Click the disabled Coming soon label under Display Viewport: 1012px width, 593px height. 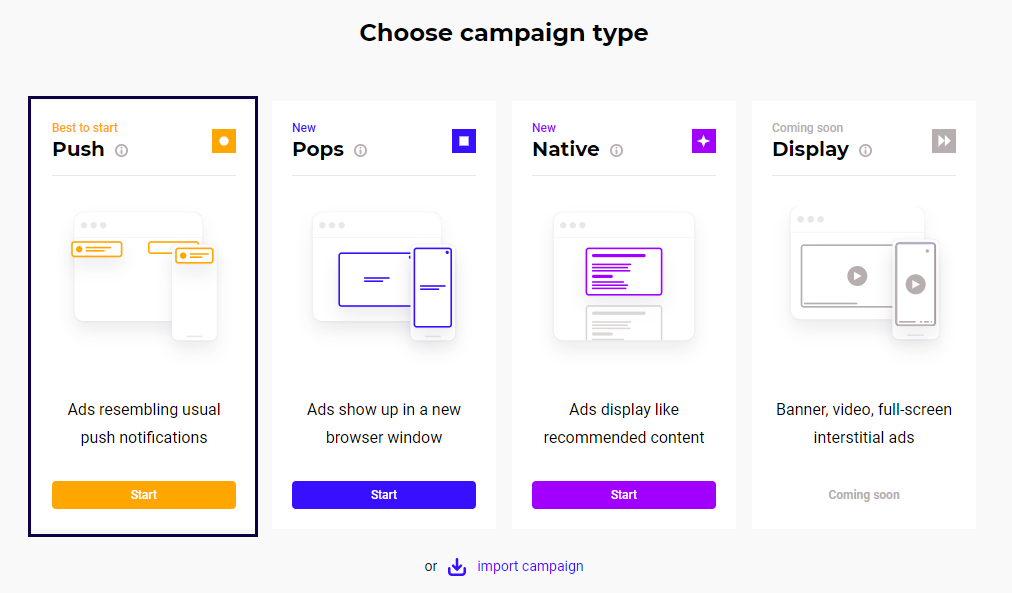click(864, 495)
